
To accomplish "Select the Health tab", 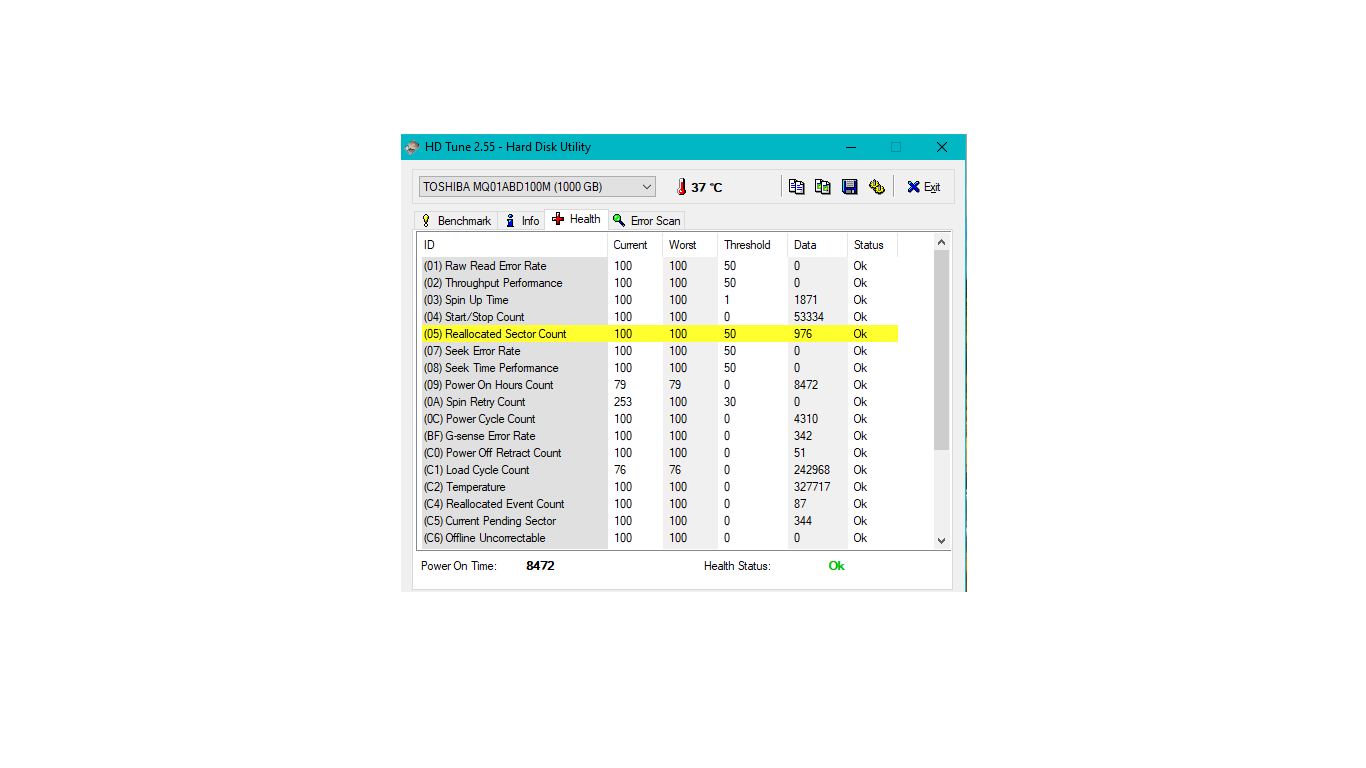I will (576, 219).
